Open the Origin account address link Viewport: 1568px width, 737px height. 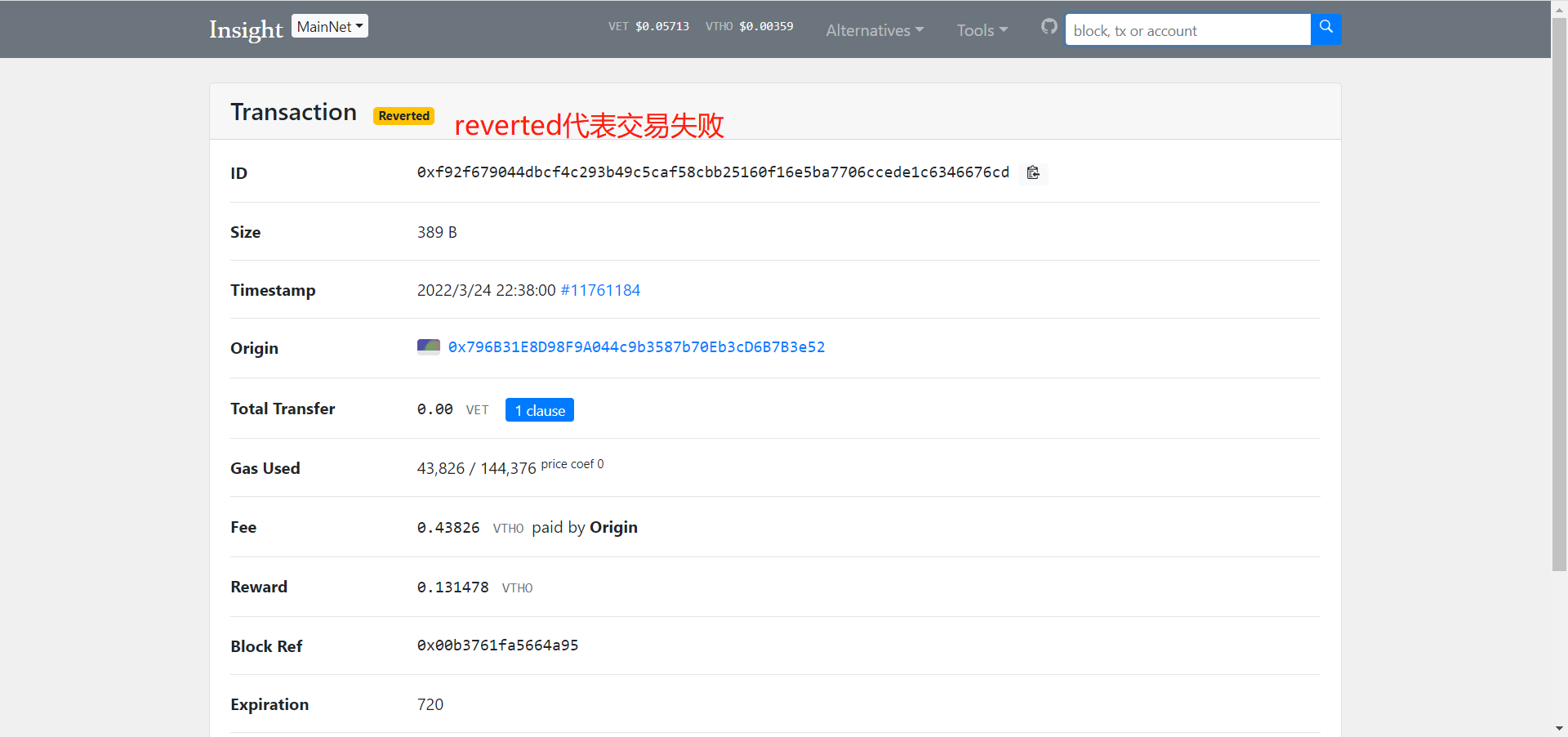pos(636,347)
